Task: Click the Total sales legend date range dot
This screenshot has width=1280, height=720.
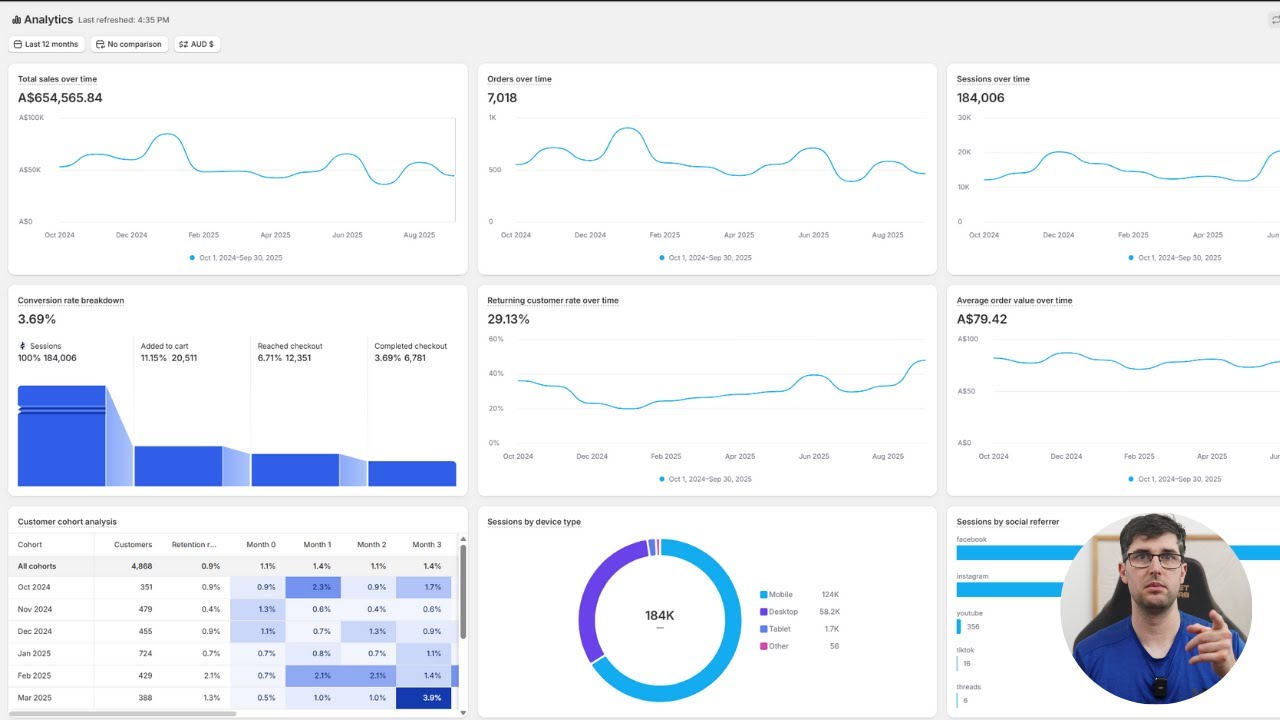Action: pos(192,258)
